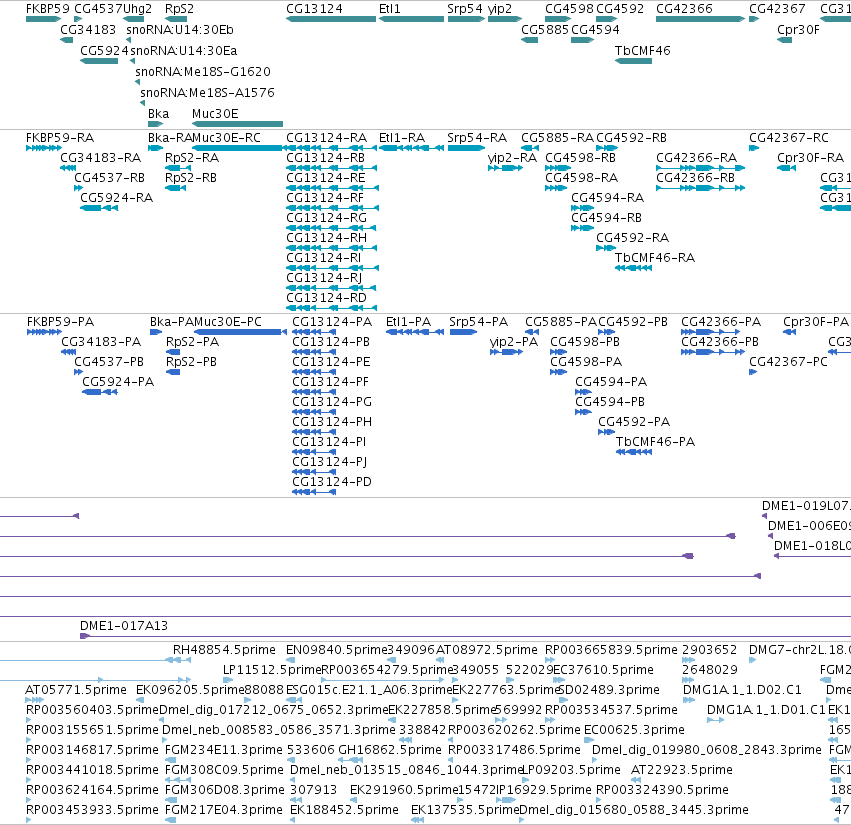The width and height of the screenshot is (851, 825).
Task: Select transcript CG42366-RB label
Action: 695,177
